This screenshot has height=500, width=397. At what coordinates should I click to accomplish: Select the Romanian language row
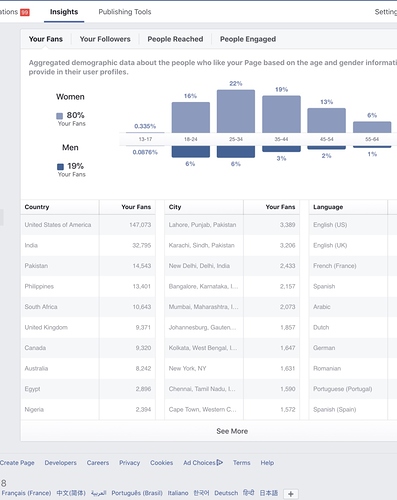pos(353,368)
